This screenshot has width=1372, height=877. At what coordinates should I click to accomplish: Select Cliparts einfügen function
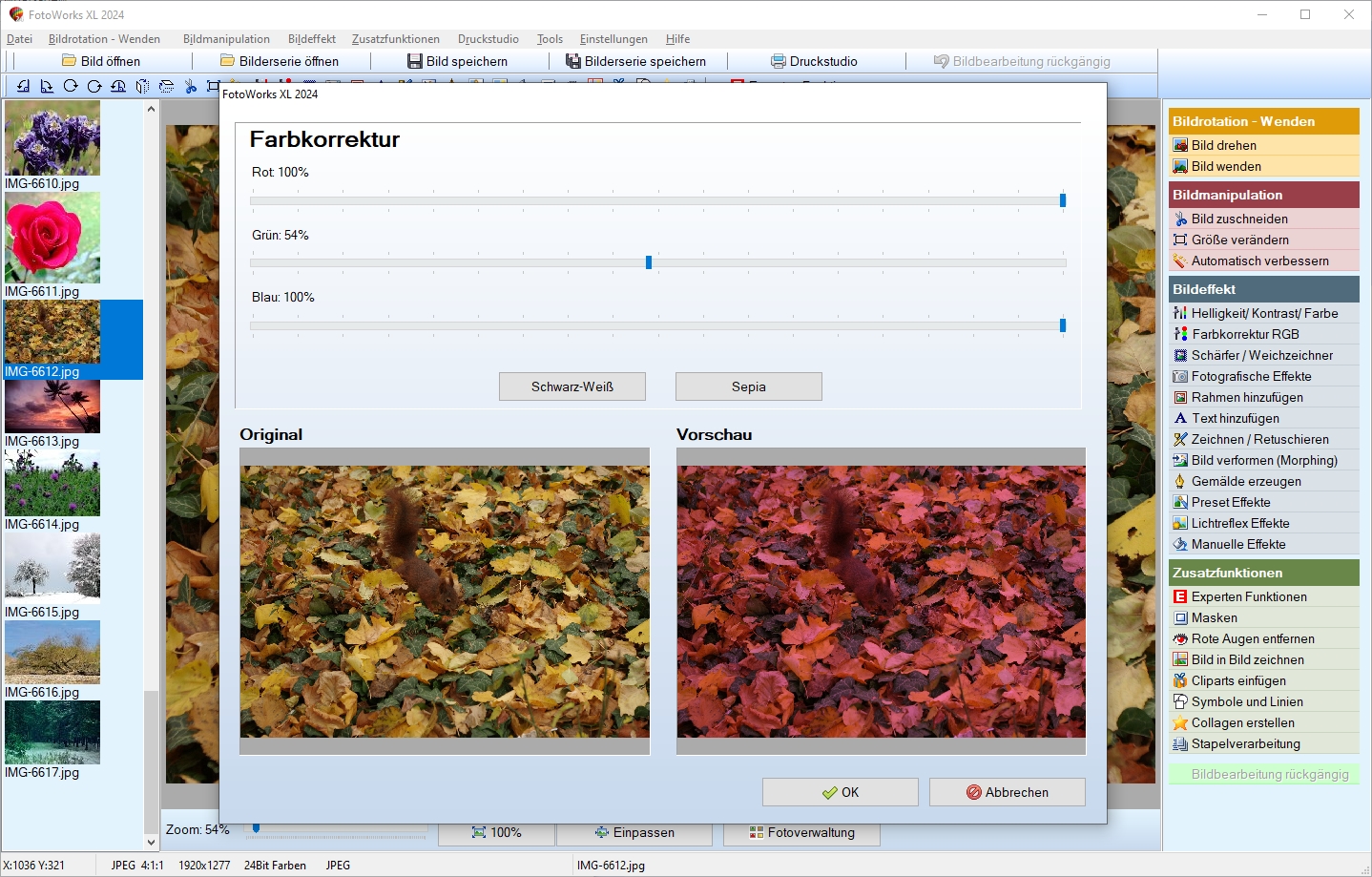(x=1237, y=680)
